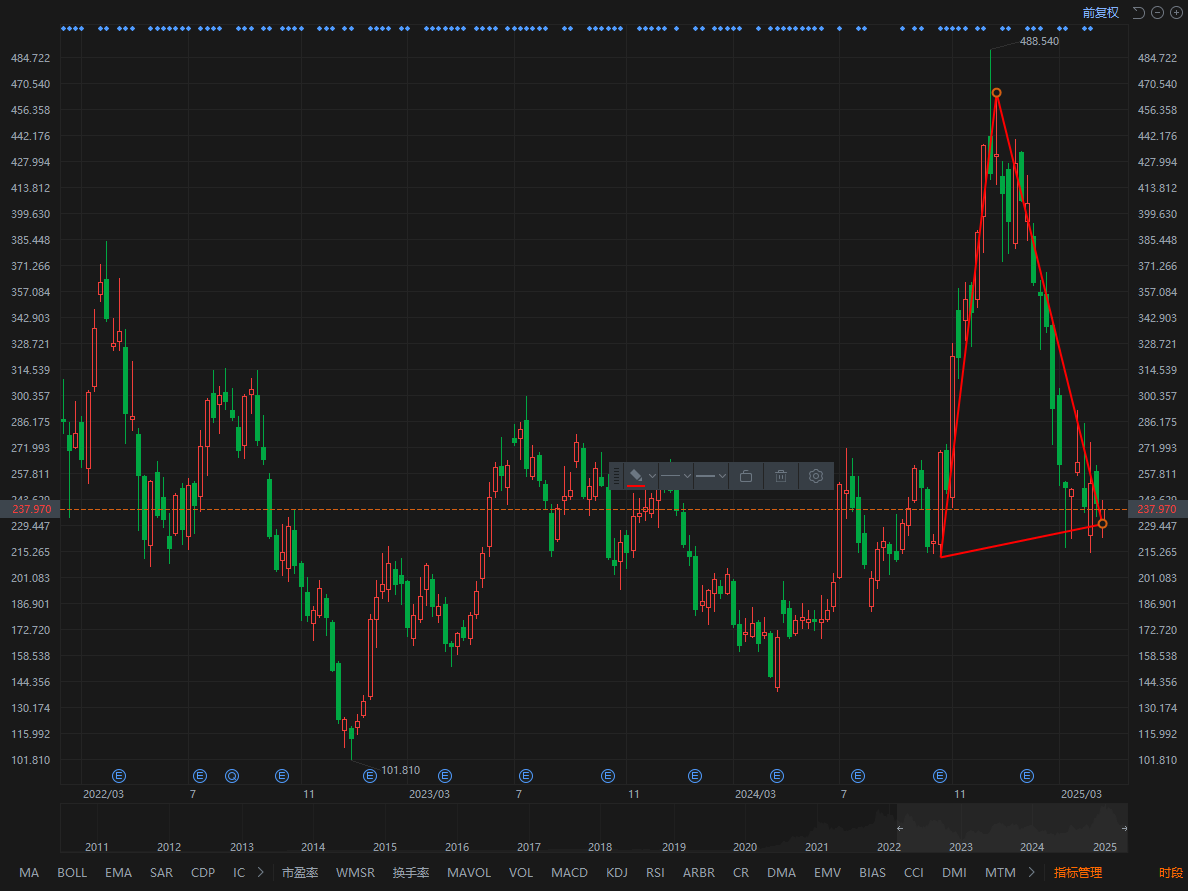Open the ARBR indicator

(699, 873)
